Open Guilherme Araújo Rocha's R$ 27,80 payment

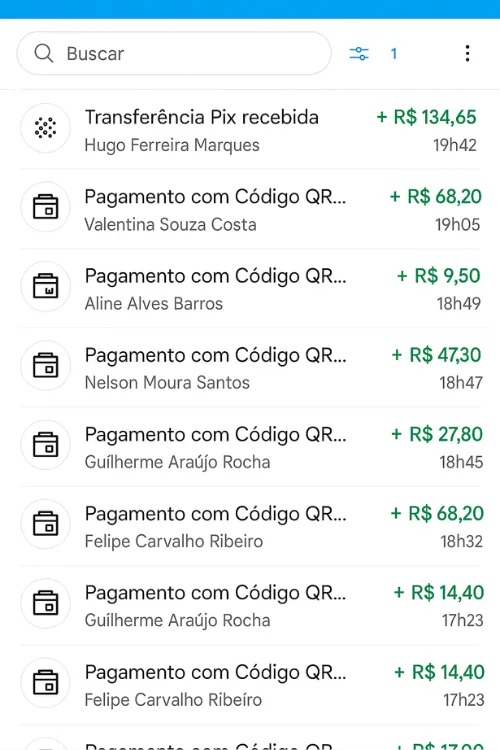(x=250, y=447)
